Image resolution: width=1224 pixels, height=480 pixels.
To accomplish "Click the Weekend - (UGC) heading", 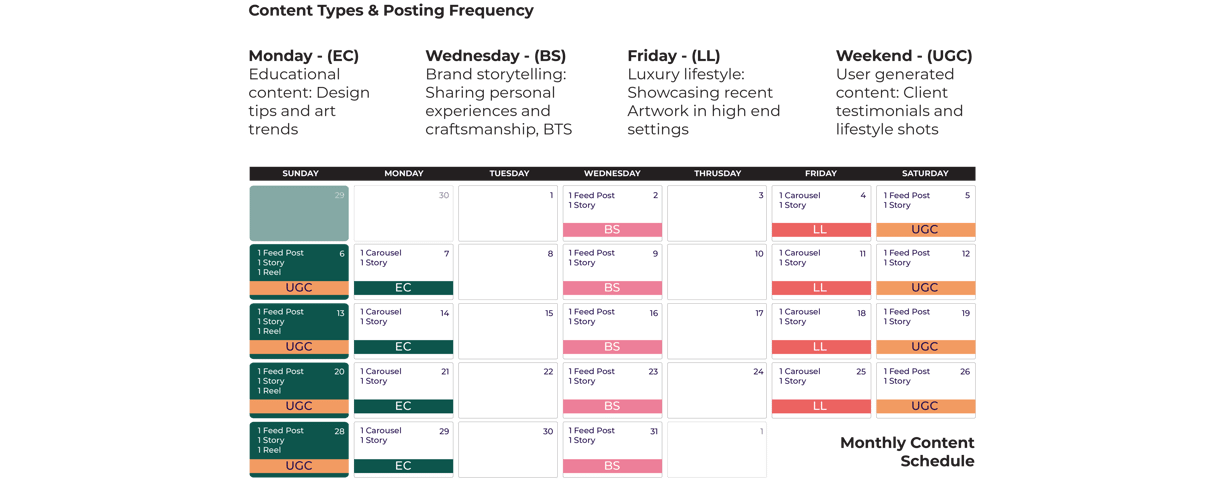I will 904,56.
